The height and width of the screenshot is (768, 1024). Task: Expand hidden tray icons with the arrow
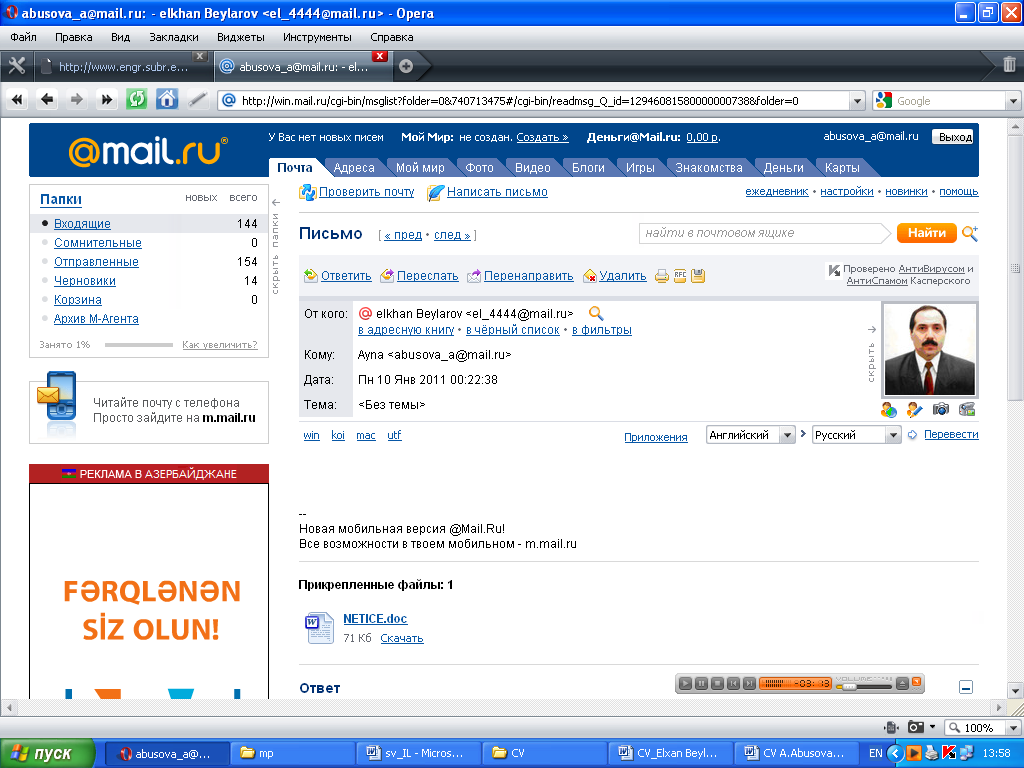[895, 753]
